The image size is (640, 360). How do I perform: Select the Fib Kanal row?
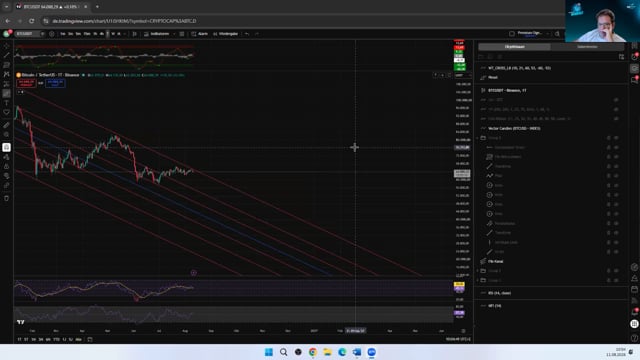pyautogui.click(x=551, y=261)
